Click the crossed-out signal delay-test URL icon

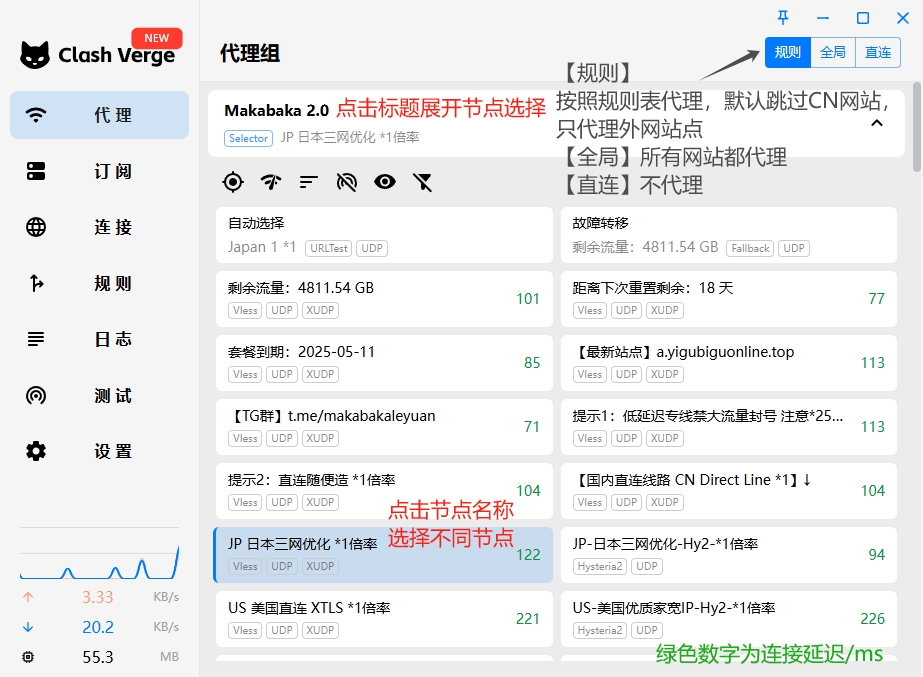click(347, 182)
